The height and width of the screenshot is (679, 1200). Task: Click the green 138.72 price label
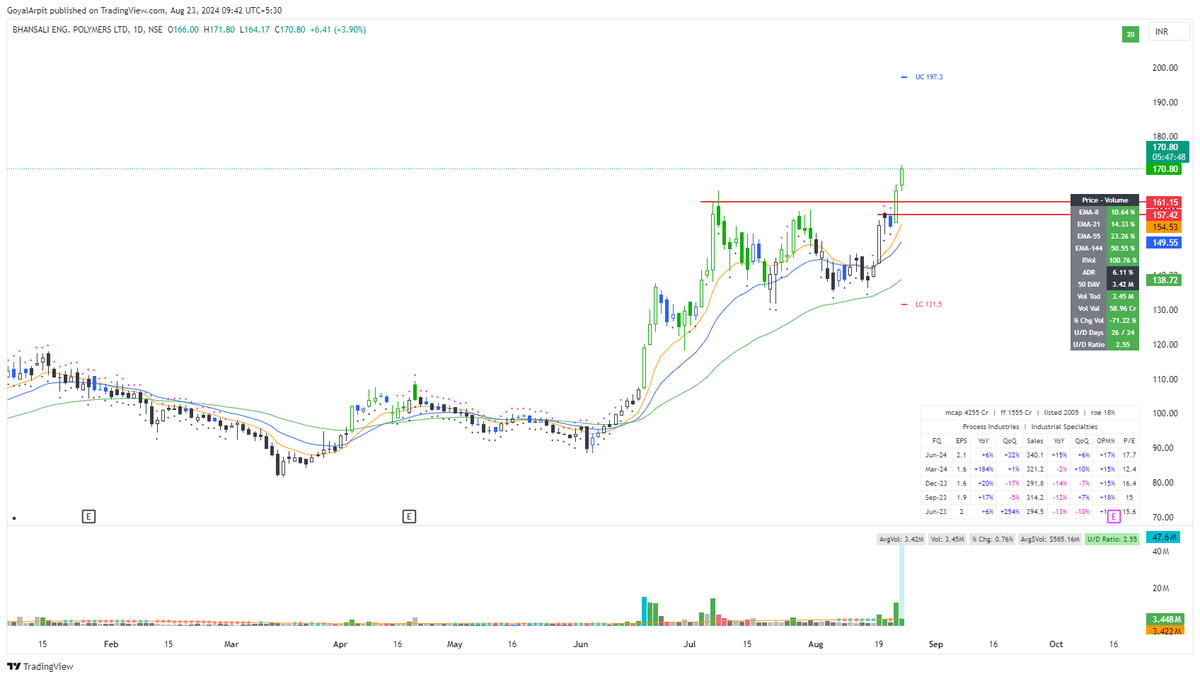1166,281
